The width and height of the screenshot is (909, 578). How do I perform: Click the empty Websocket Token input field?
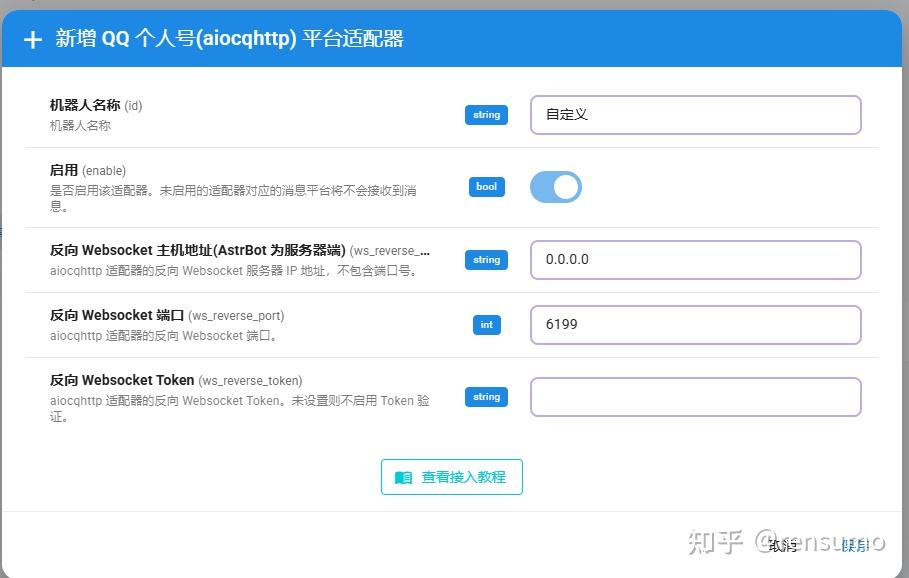tap(696, 397)
